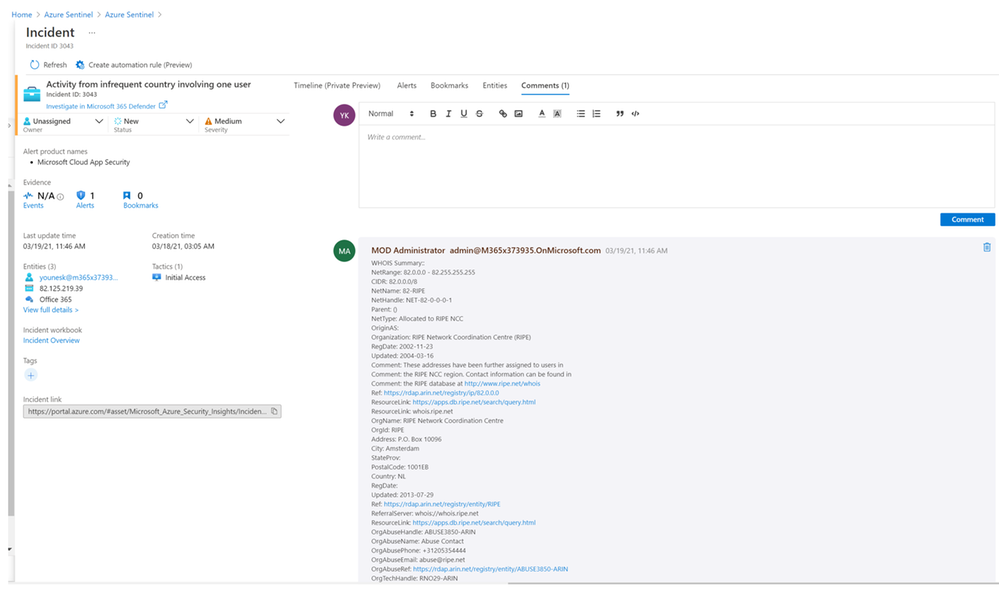Viewport: 999px width, 593px height.
Task: Click the insert image icon
Action: tap(519, 114)
